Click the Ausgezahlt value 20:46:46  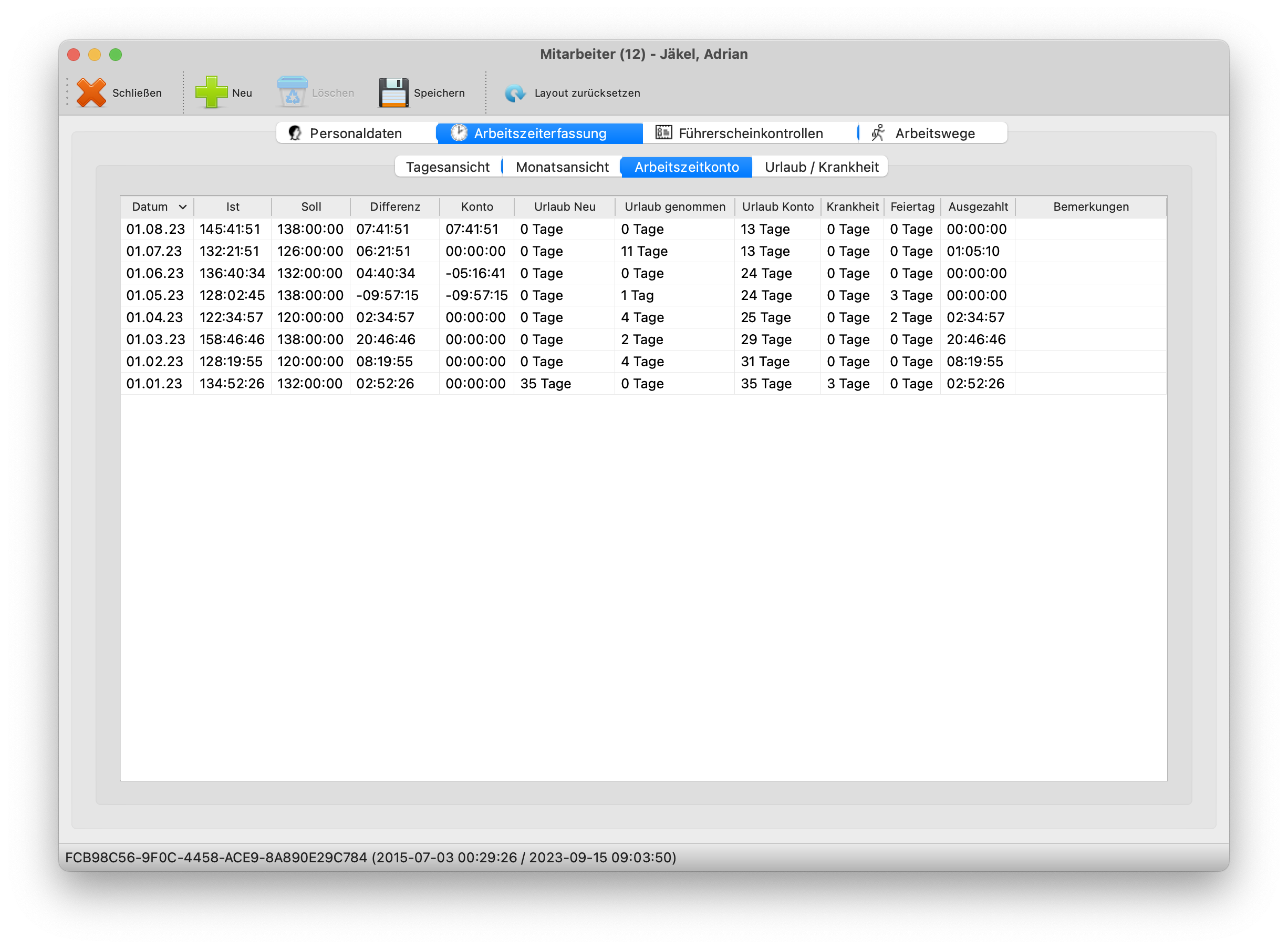point(975,339)
